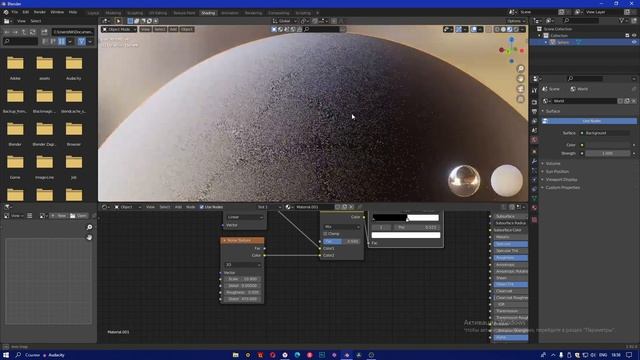Select solid viewport shading mode
This screenshot has width=640, height=360.
pos(503,29)
